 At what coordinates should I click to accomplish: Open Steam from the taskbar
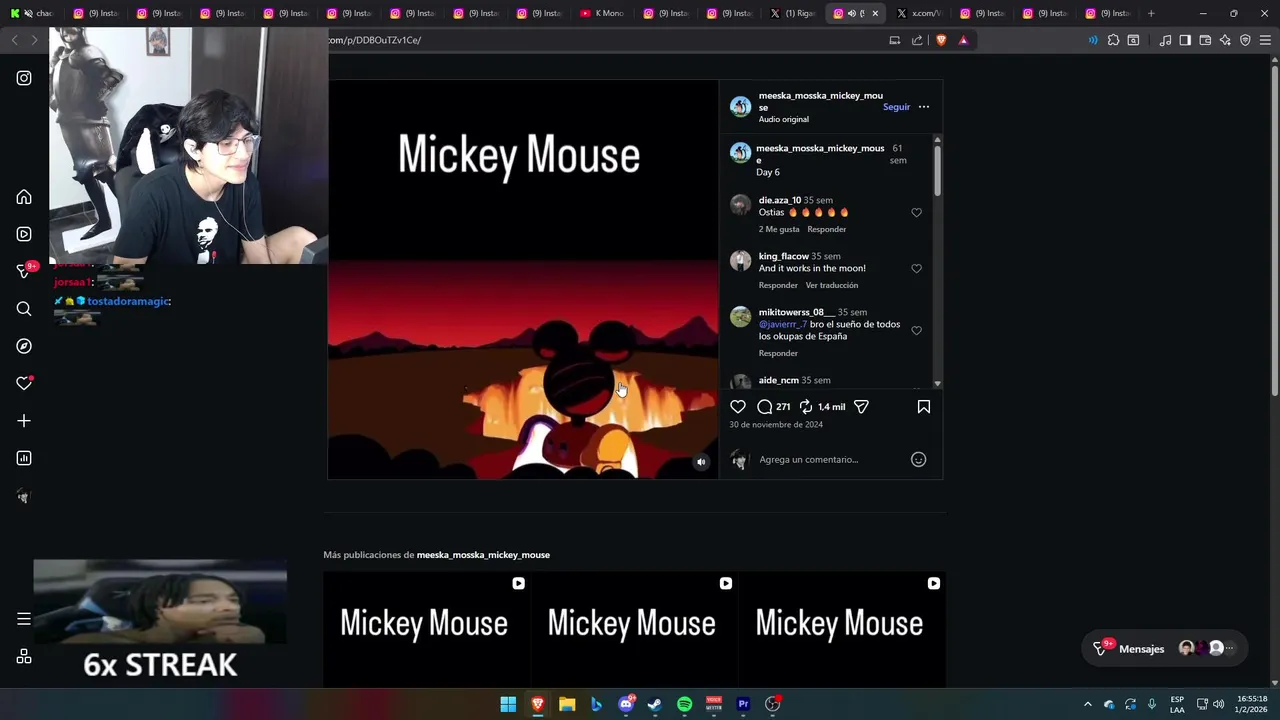tap(655, 704)
